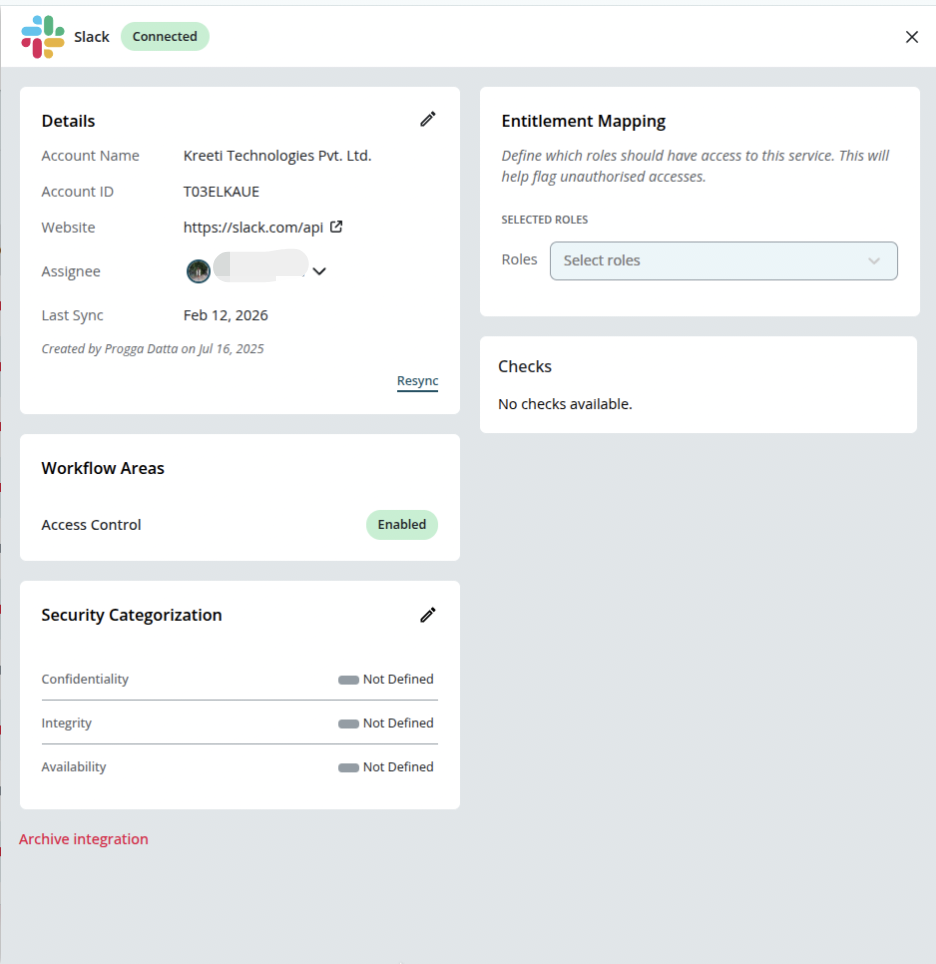Click the Account ID value T03ELKAUE
936x964 pixels.
[x=220, y=191]
